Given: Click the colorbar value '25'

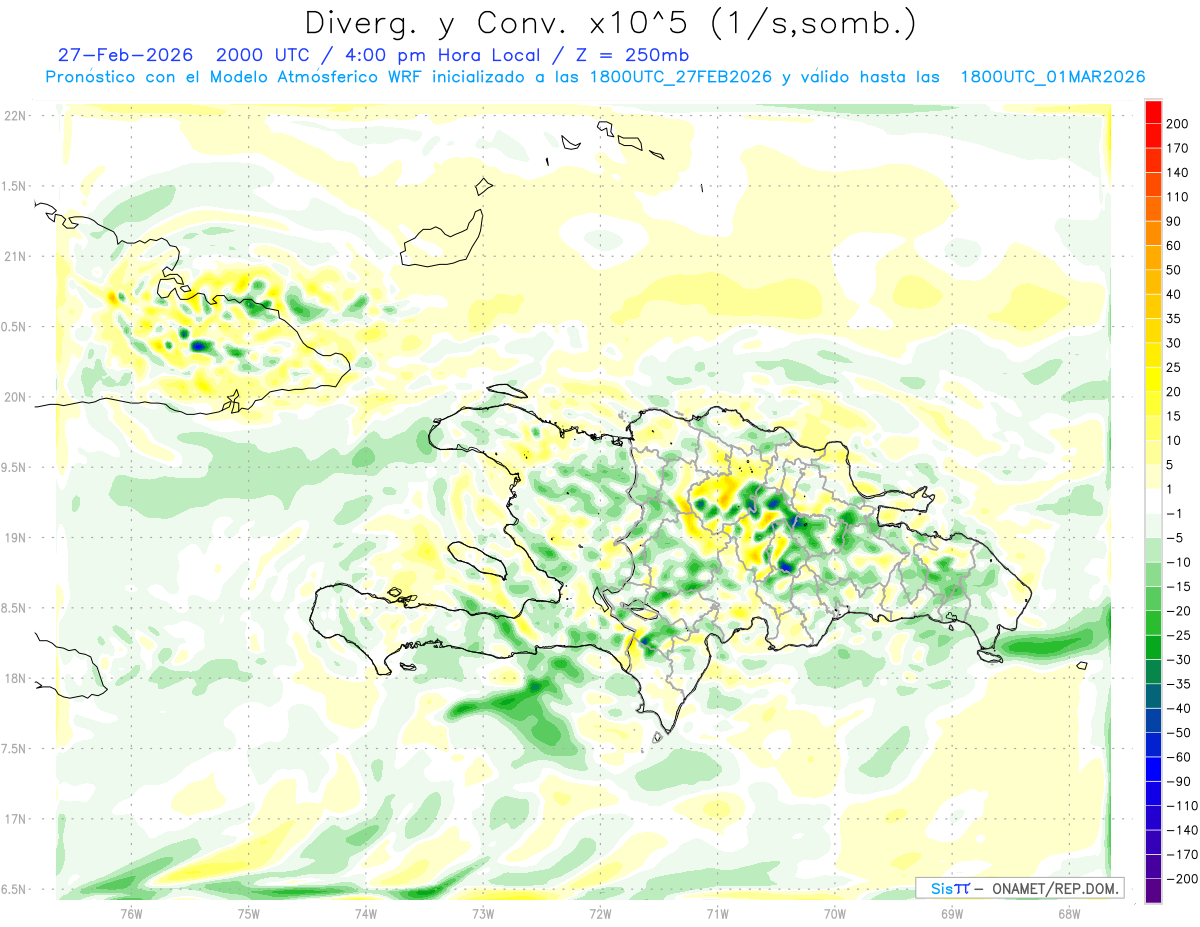Looking at the screenshot, I should pyautogui.click(x=1175, y=367).
